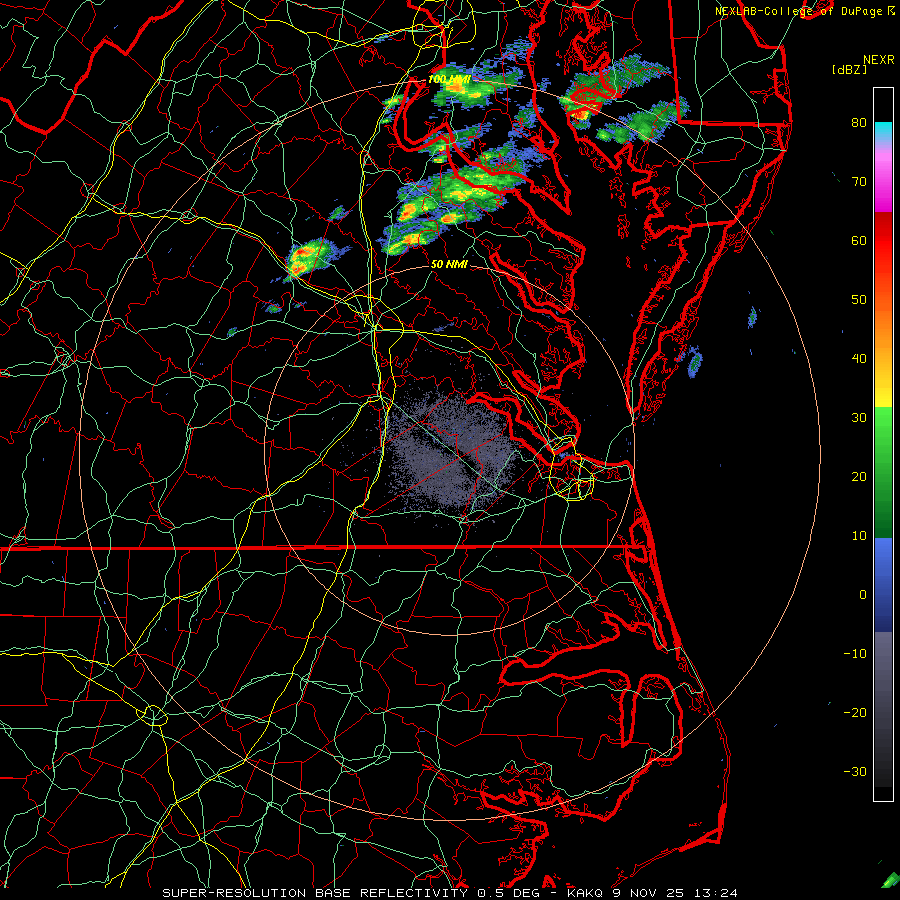Click the NEXR label above the color scale
900x900 pixels.
tap(879, 60)
